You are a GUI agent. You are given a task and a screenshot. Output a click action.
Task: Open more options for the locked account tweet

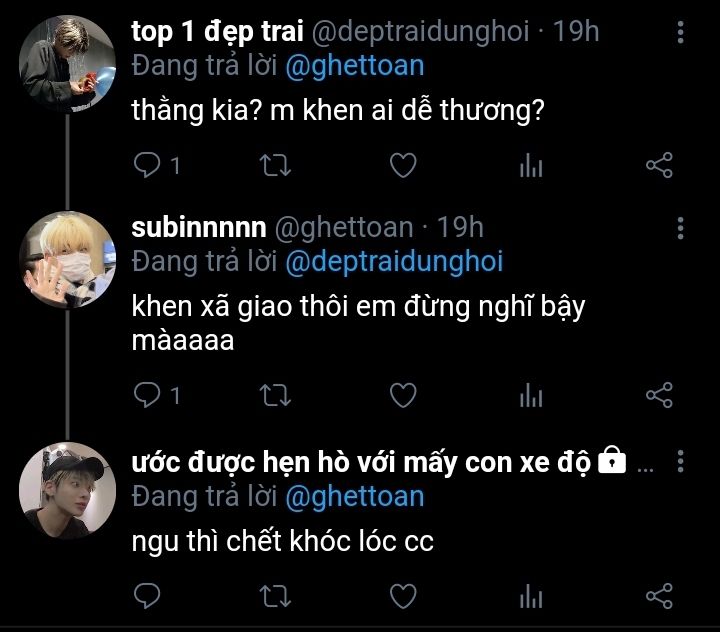(x=681, y=462)
